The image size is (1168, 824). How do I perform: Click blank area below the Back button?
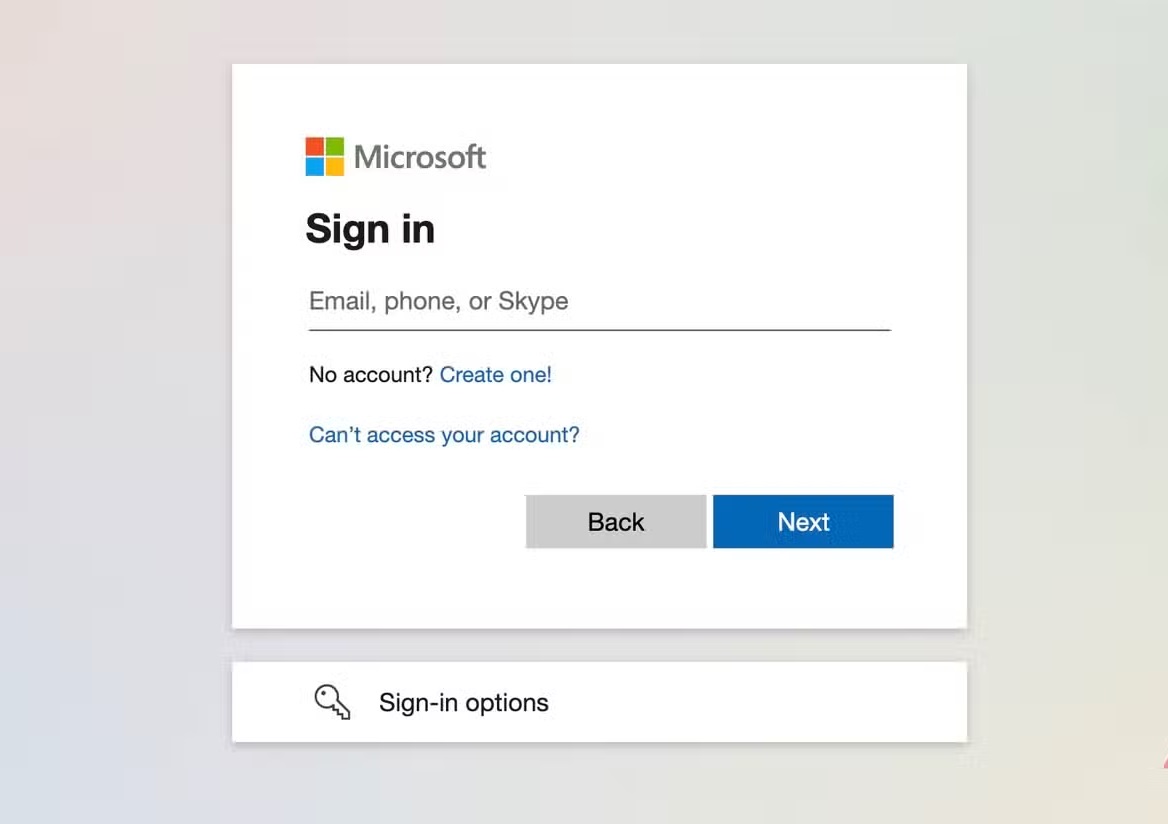point(616,589)
